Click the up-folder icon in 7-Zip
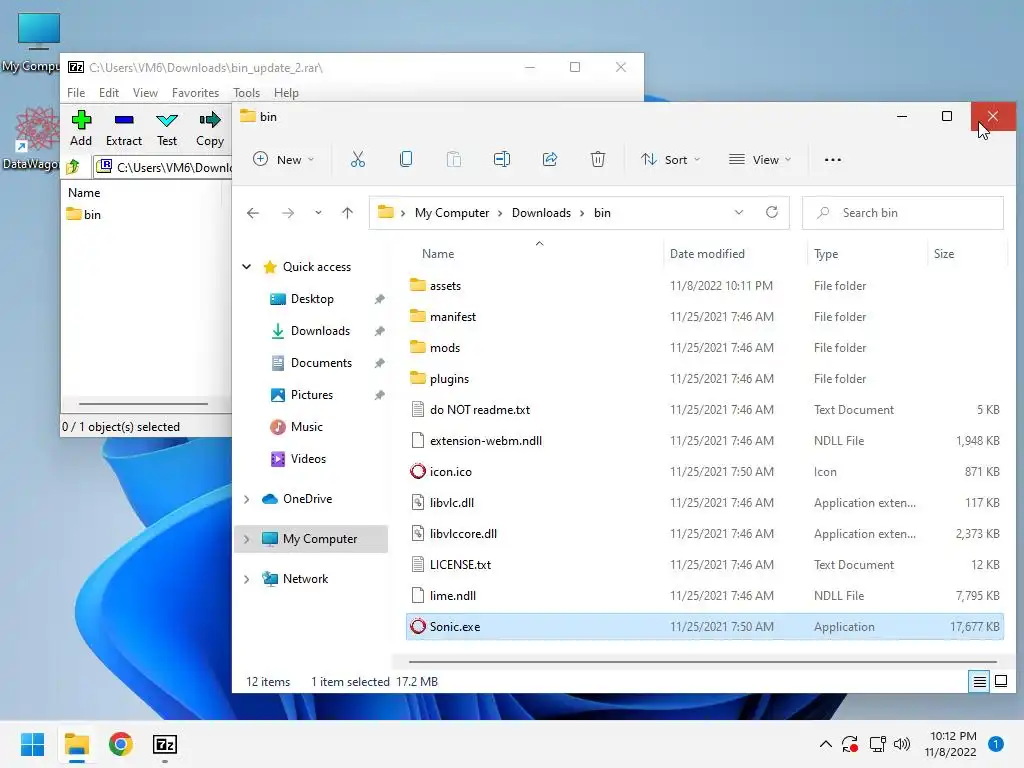 [x=74, y=167]
